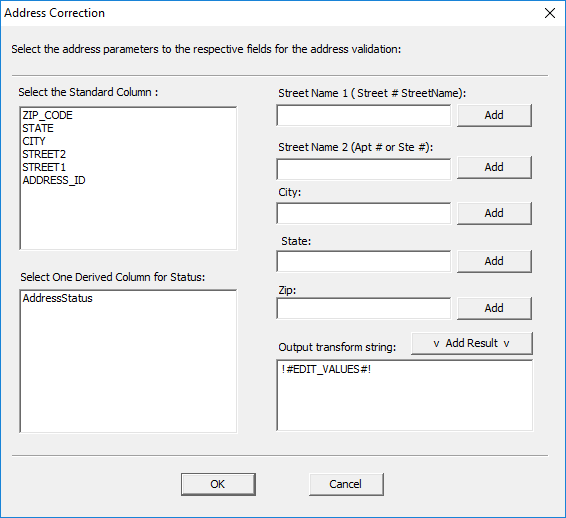Select STREET2 in the standard column list
Image resolution: width=566 pixels, height=518 pixels.
pos(44,154)
